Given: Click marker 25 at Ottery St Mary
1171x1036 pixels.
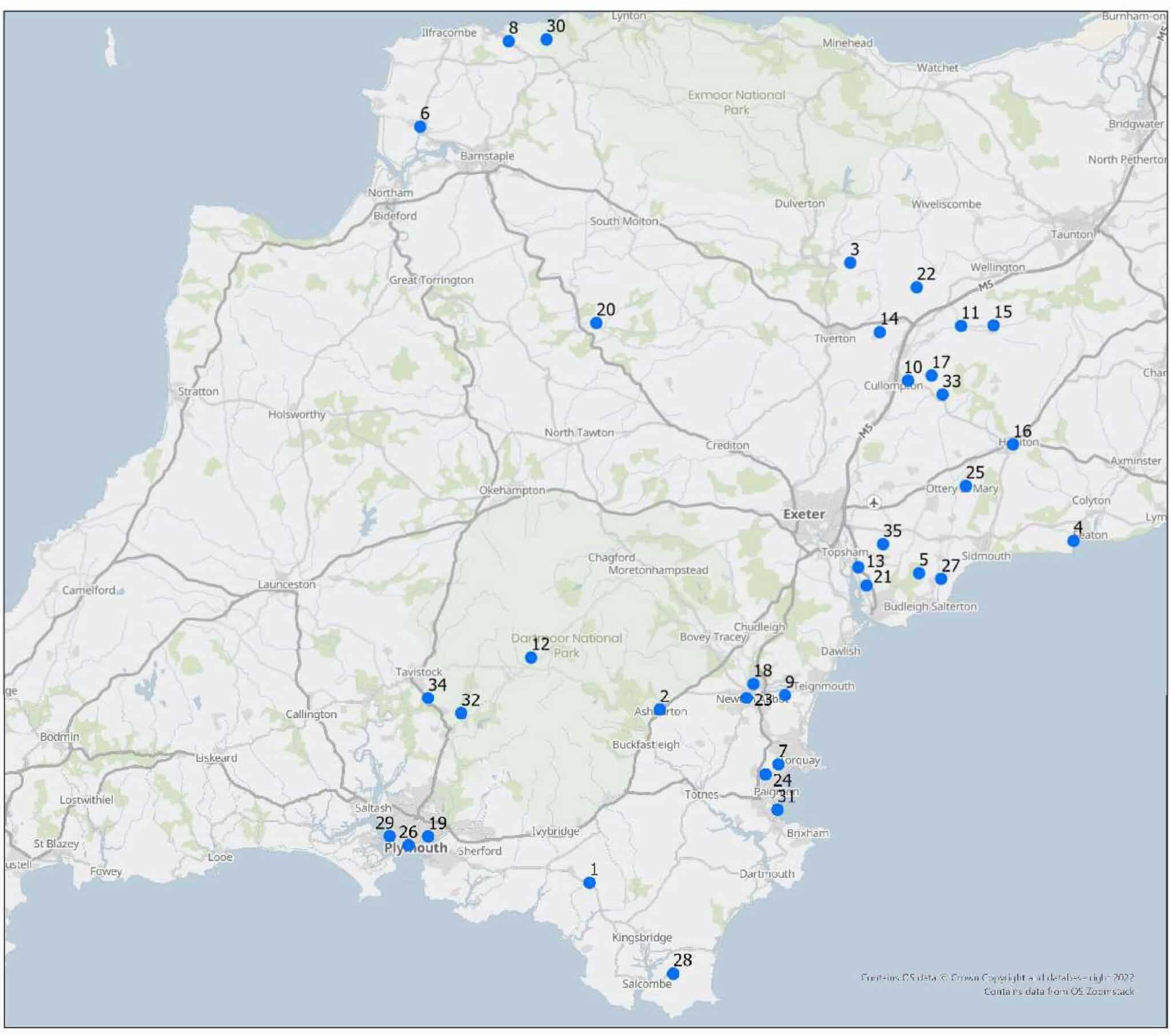Looking at the screenshot, I should [966, 487].
